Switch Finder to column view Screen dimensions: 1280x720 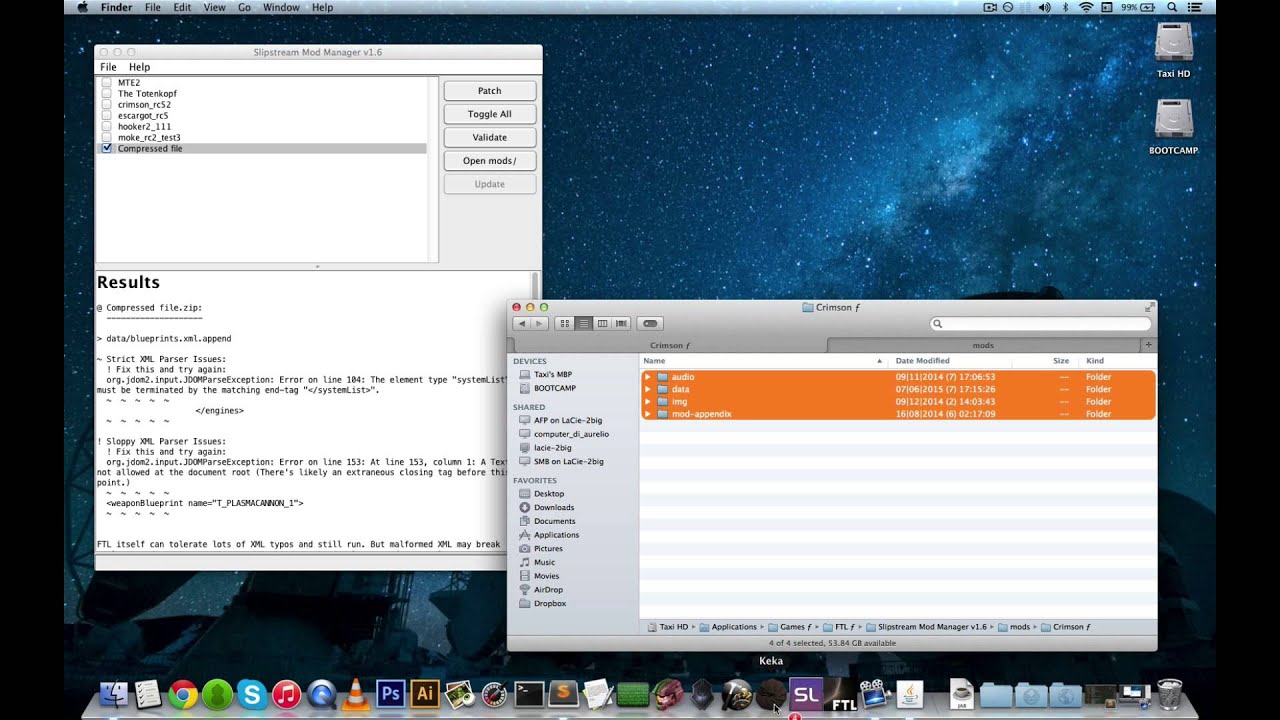coord(602,323)
